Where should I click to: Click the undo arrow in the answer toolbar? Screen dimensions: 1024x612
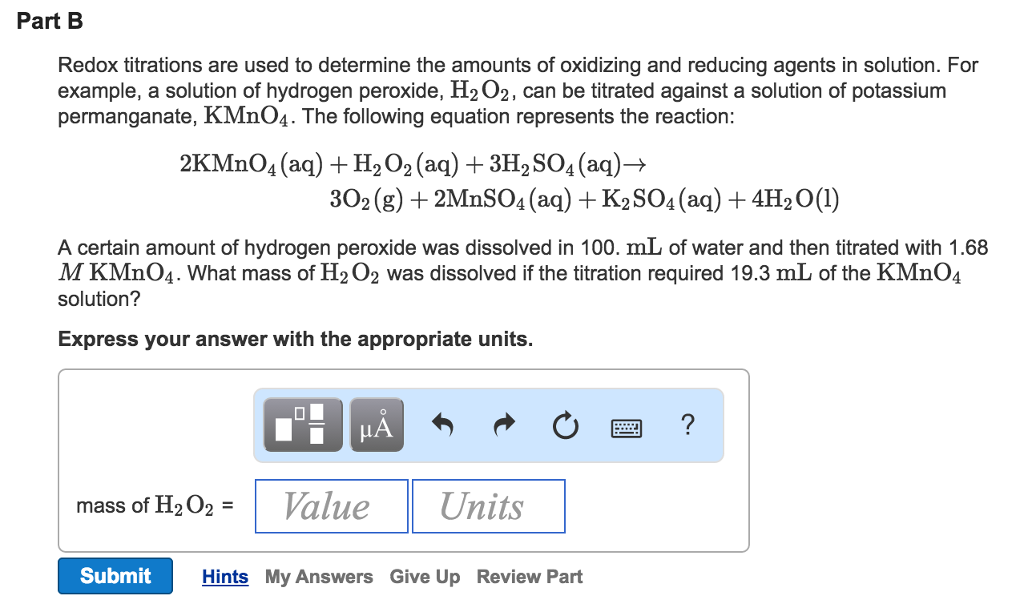coord(442,424)
